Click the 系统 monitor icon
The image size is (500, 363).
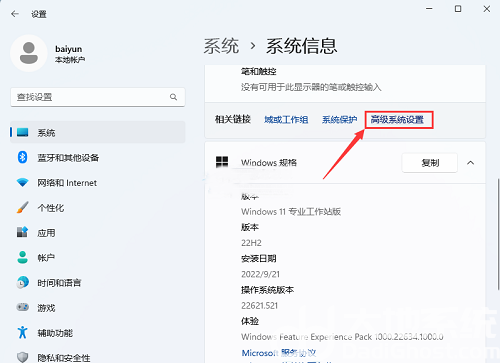pyautogui.click(x=23, y=132)
